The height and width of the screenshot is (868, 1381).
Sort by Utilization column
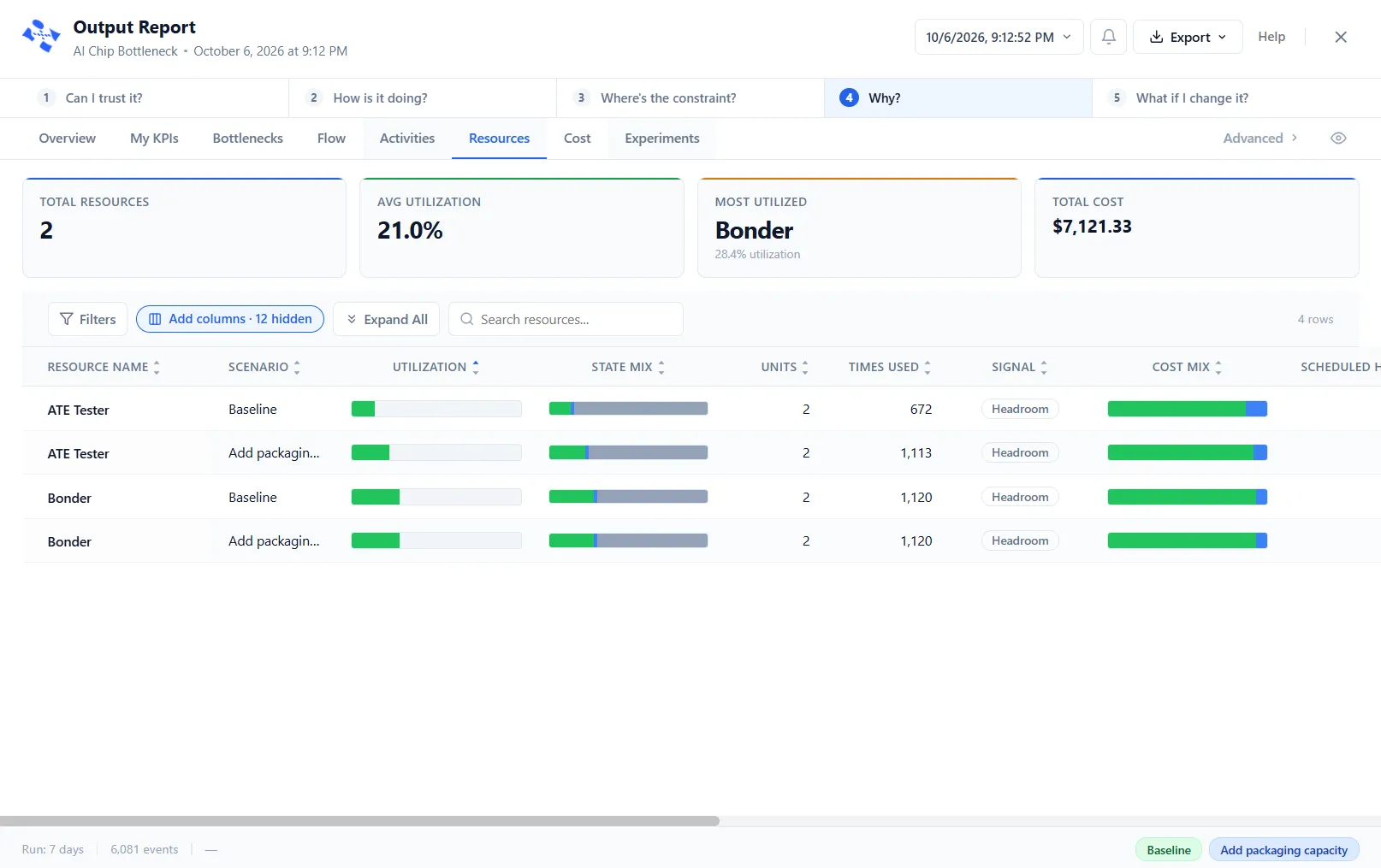click(x=436, y=367)
